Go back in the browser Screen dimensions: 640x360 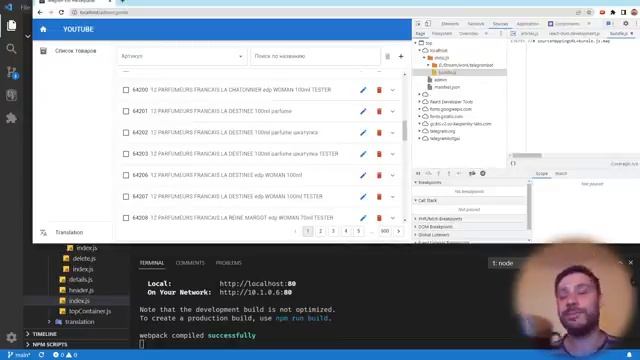pyautogui.click(x=40, y=12)
